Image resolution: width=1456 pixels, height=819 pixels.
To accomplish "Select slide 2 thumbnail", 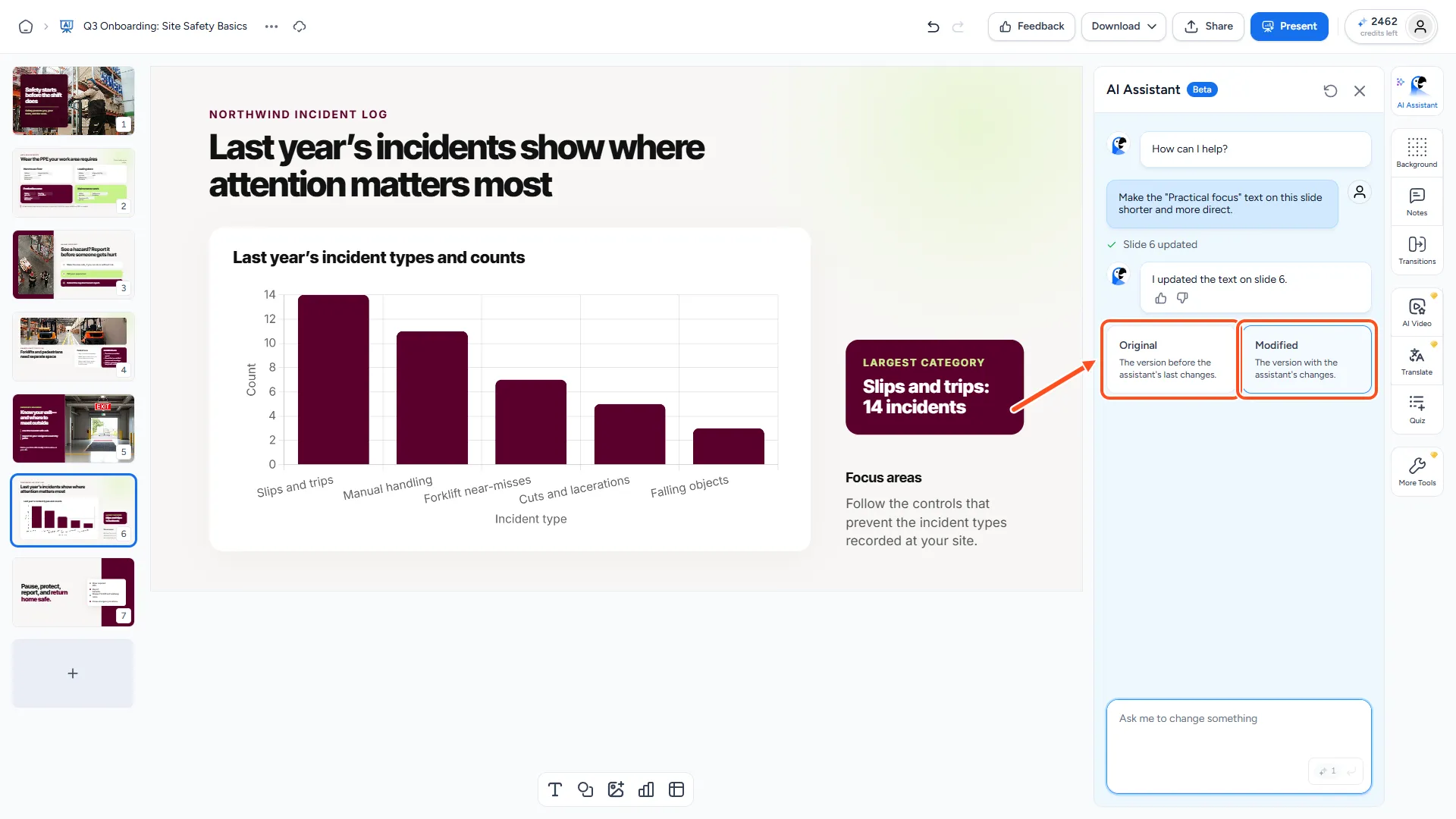I will tap(74, 183).
